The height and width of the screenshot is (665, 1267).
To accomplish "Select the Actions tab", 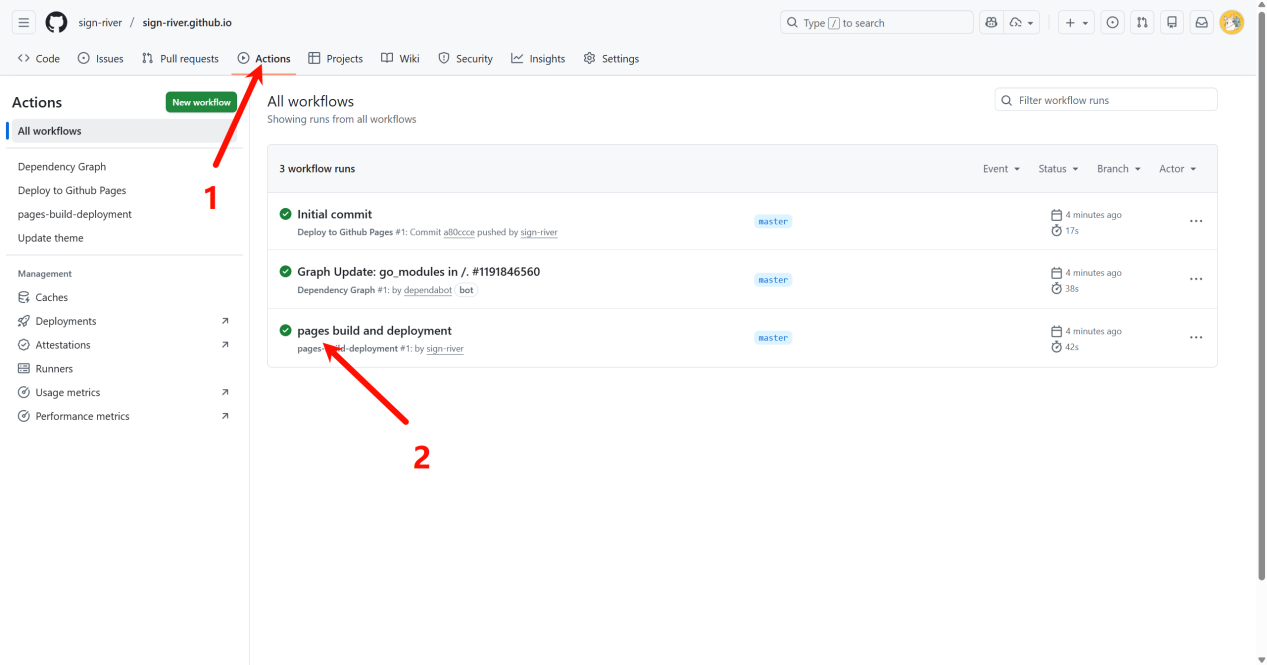I will 264,59.
